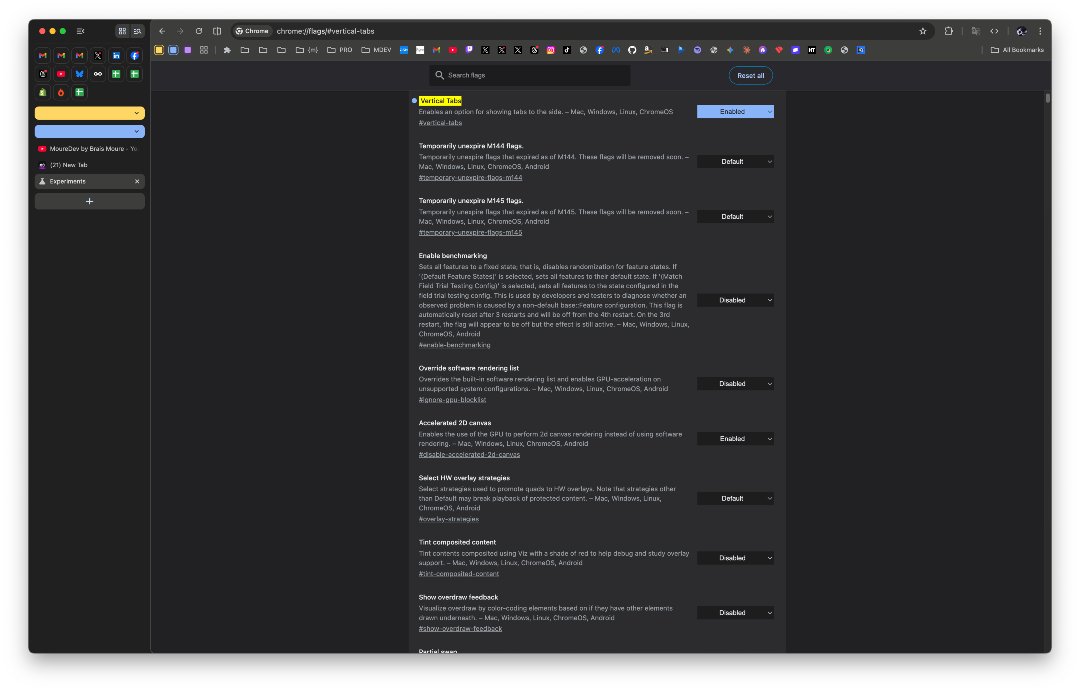1080x691 pixels.
Task: Toggle split view icon next to reload
Action: click(217, 31)
